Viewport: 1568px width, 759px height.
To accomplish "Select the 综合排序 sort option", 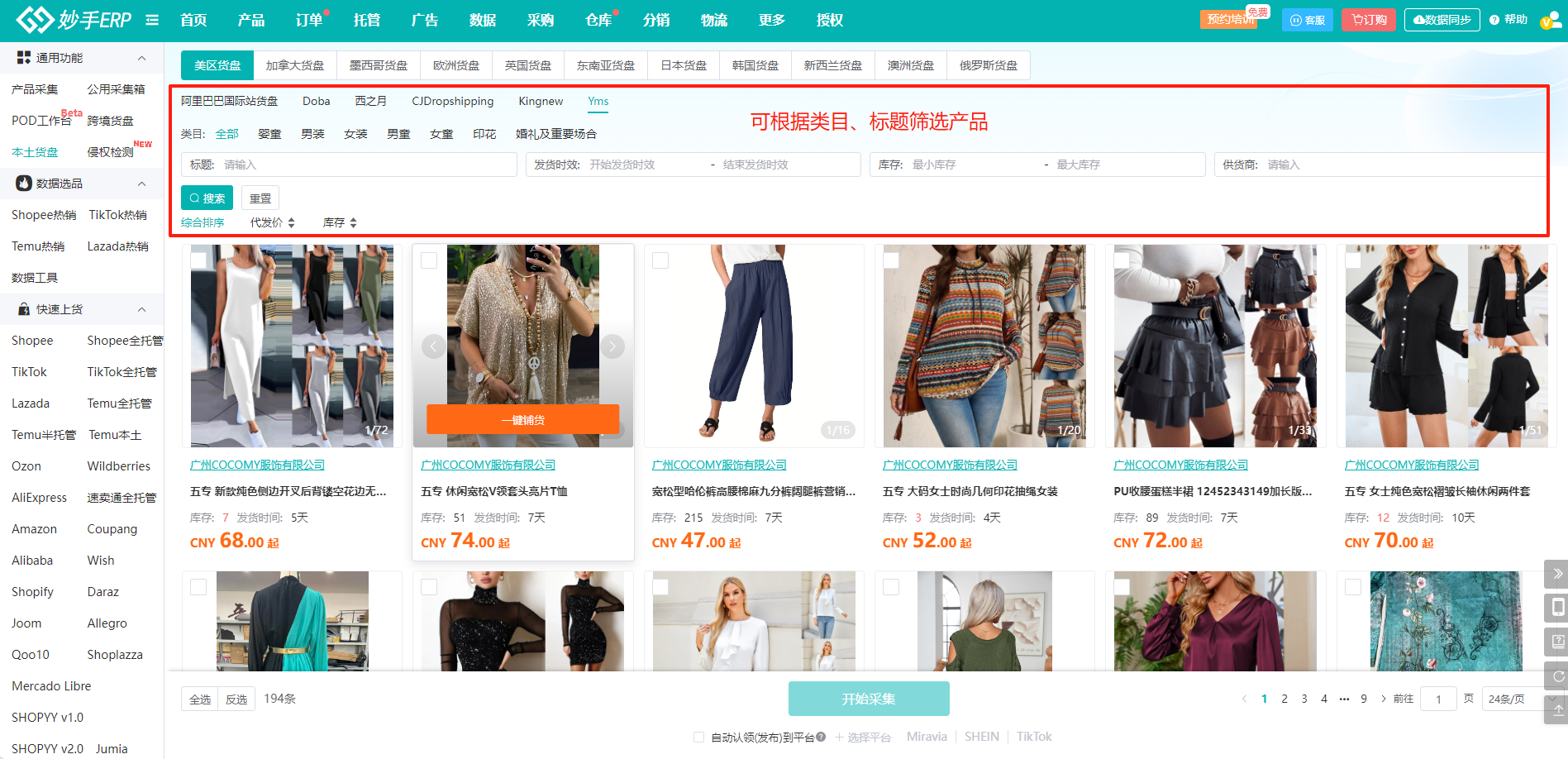I will click(x=203, y=222).
